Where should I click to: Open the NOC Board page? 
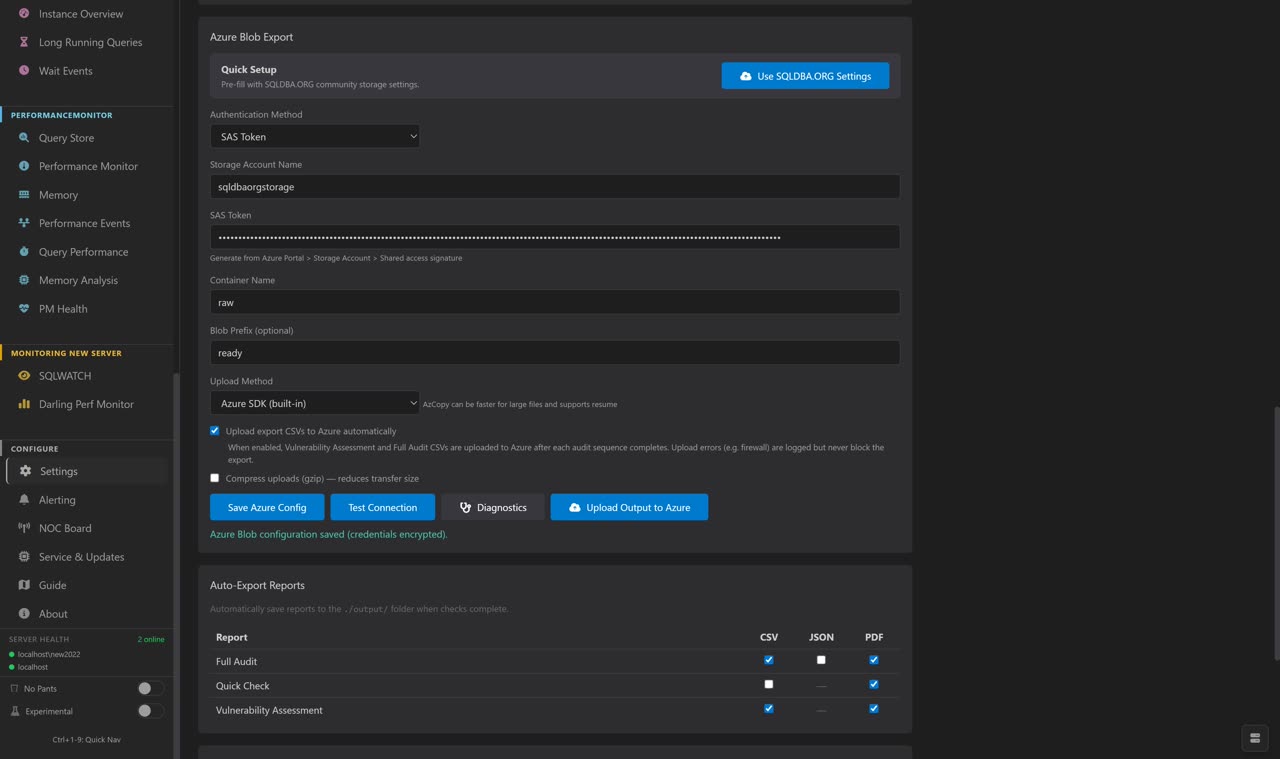(63, 528)
